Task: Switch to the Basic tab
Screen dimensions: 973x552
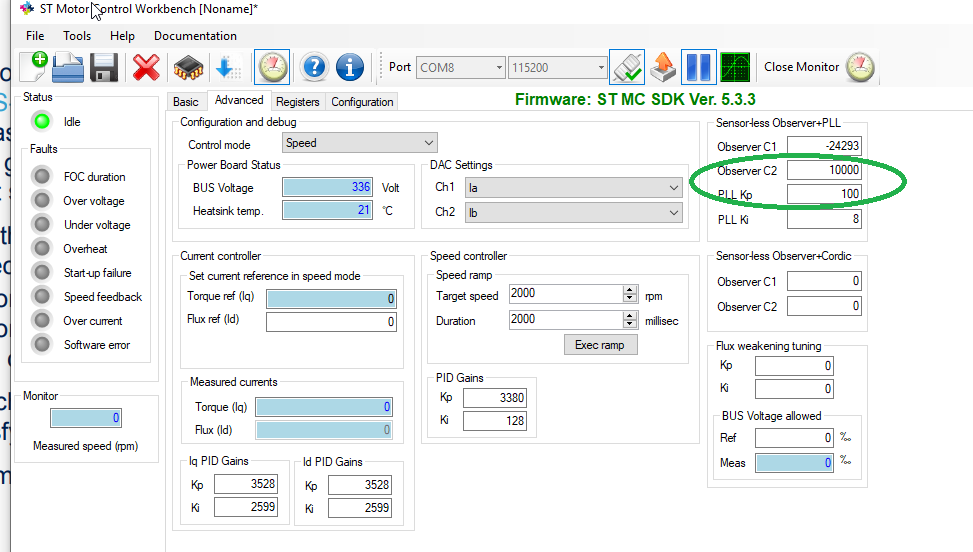Action: pyautogui.click(x=186, y=102)
